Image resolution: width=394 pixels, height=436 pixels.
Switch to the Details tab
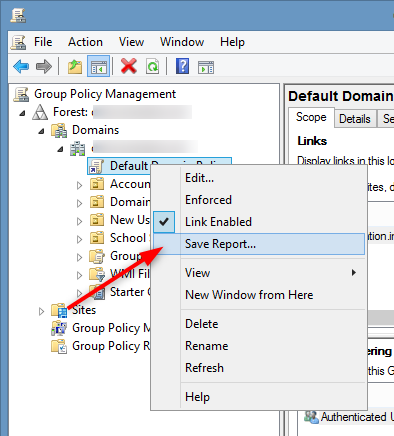[355, 119]
